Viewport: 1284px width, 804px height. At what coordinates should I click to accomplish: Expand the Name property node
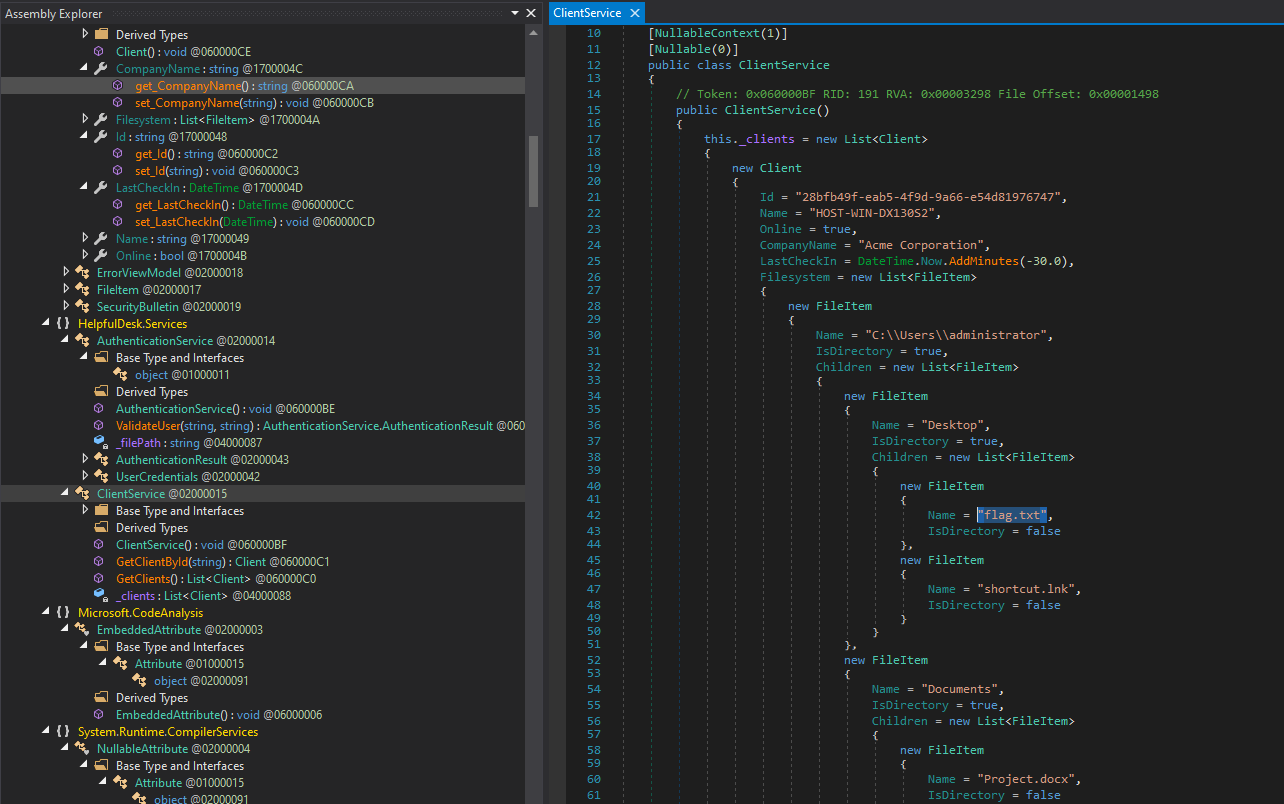click(x=85, y=239)
